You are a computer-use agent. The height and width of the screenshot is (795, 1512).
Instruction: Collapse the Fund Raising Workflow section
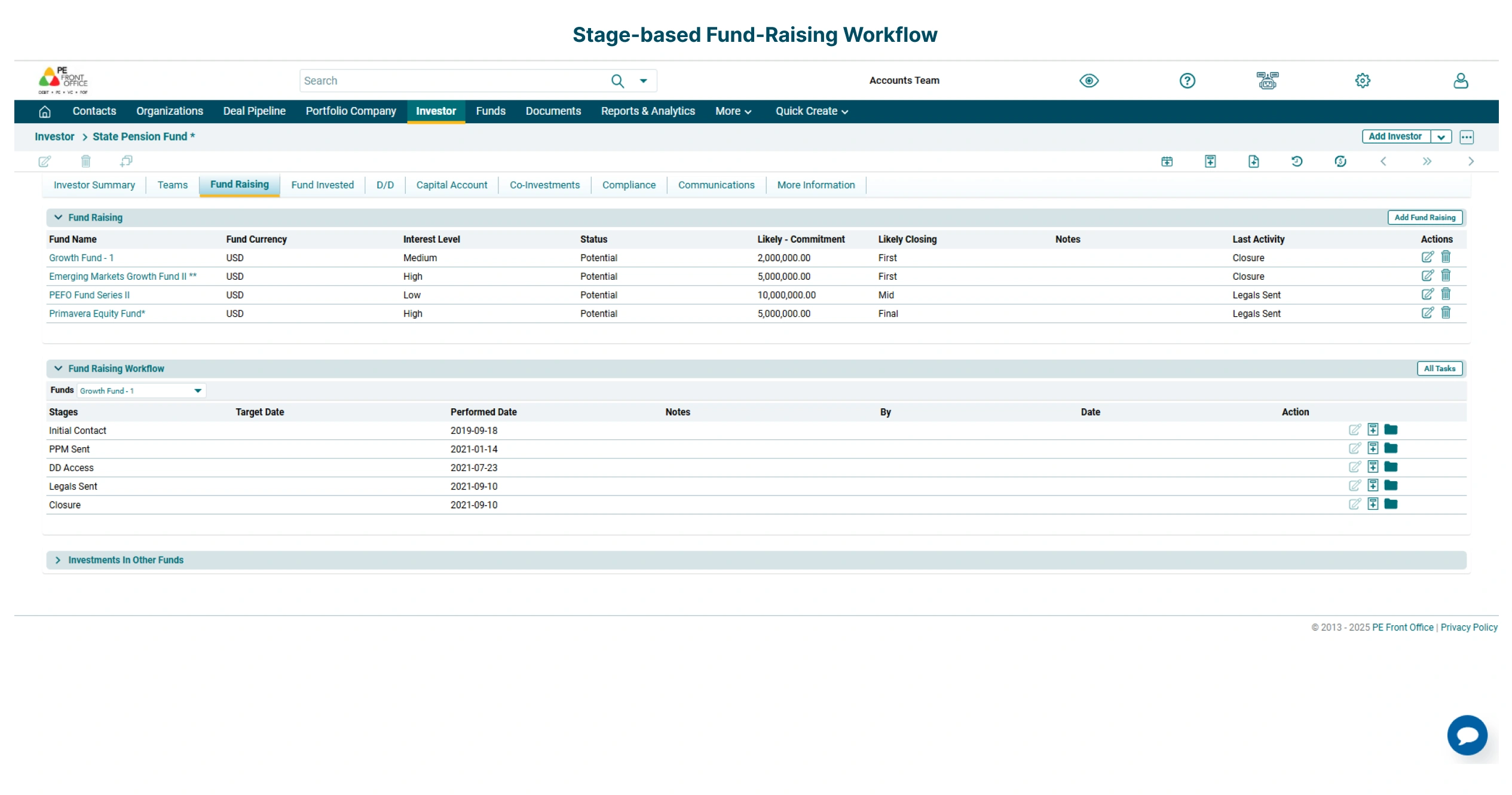[58, 368]
